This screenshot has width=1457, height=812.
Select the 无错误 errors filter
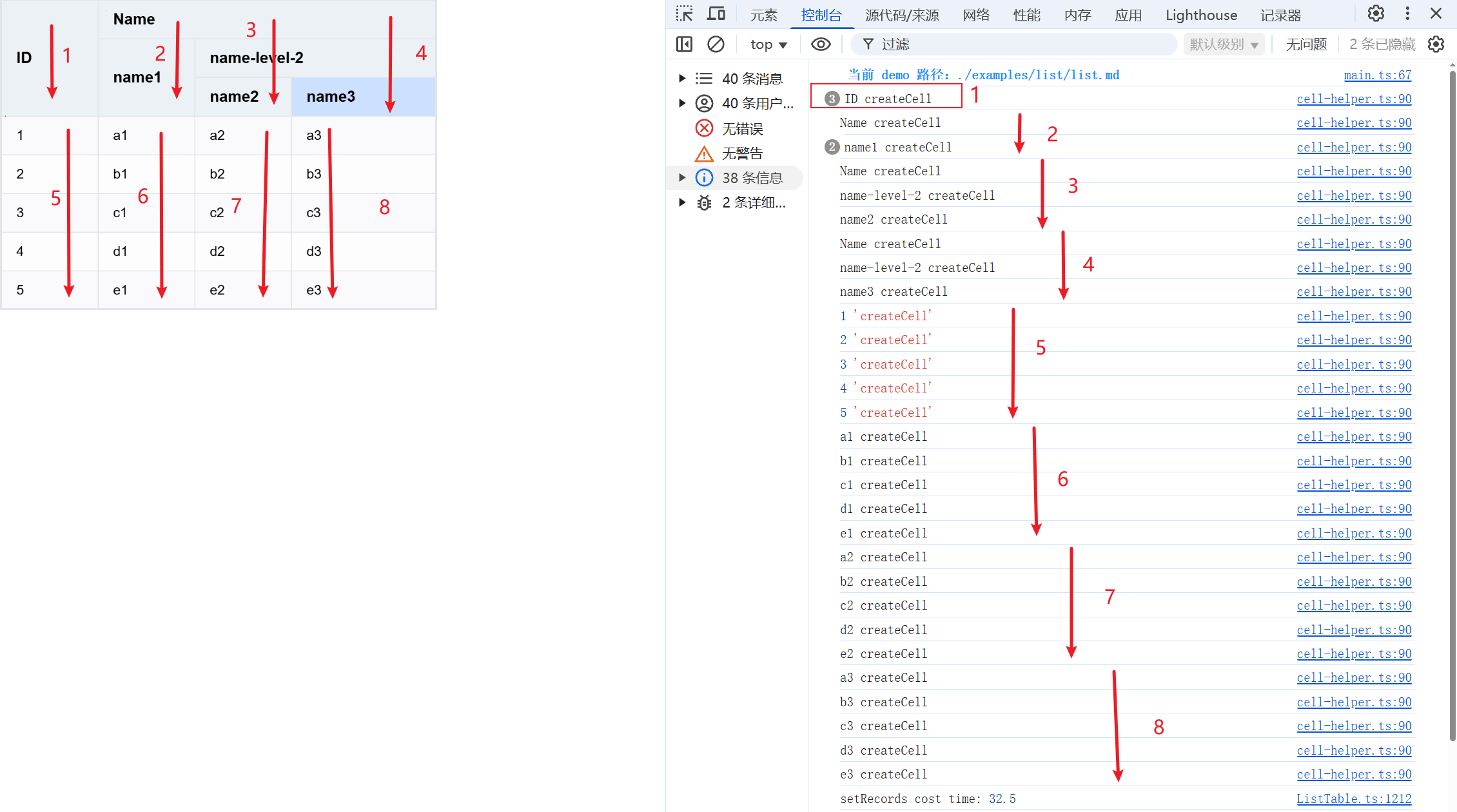[741, 128]
